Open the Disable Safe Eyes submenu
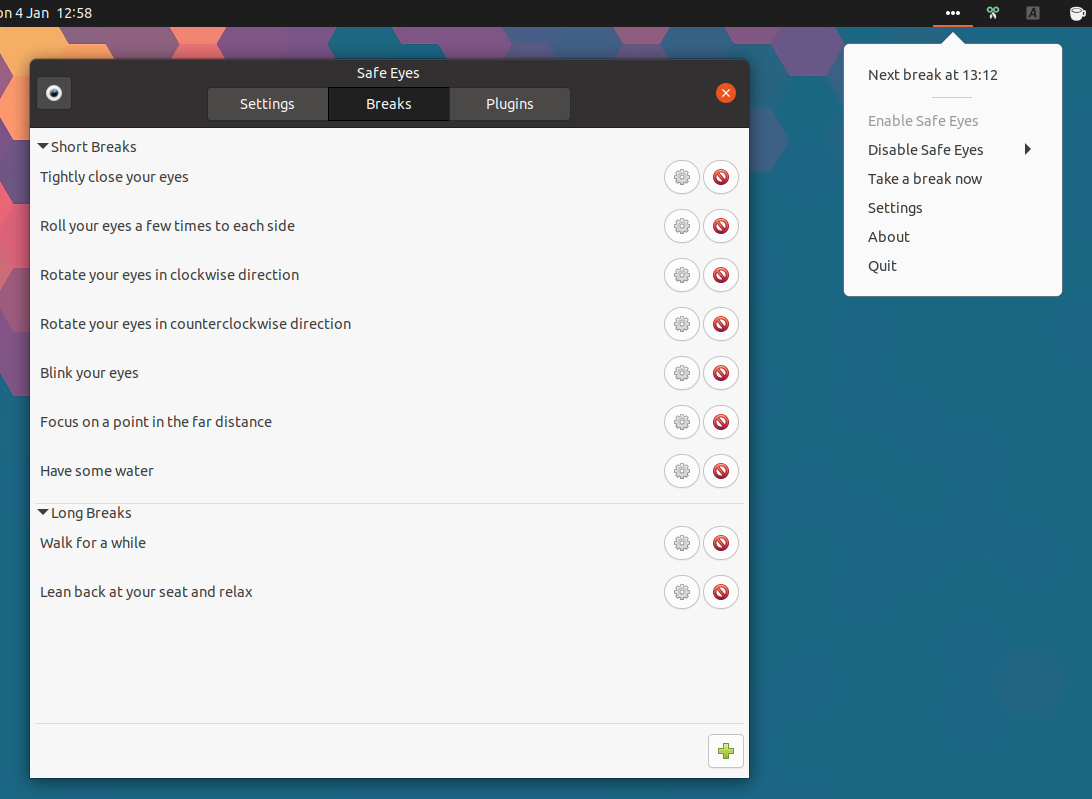The width and height of the screenshot is (1092, 799). 925,149
